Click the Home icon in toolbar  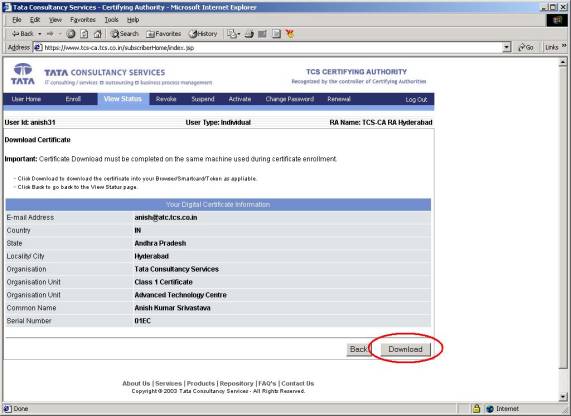pos(98,34)
